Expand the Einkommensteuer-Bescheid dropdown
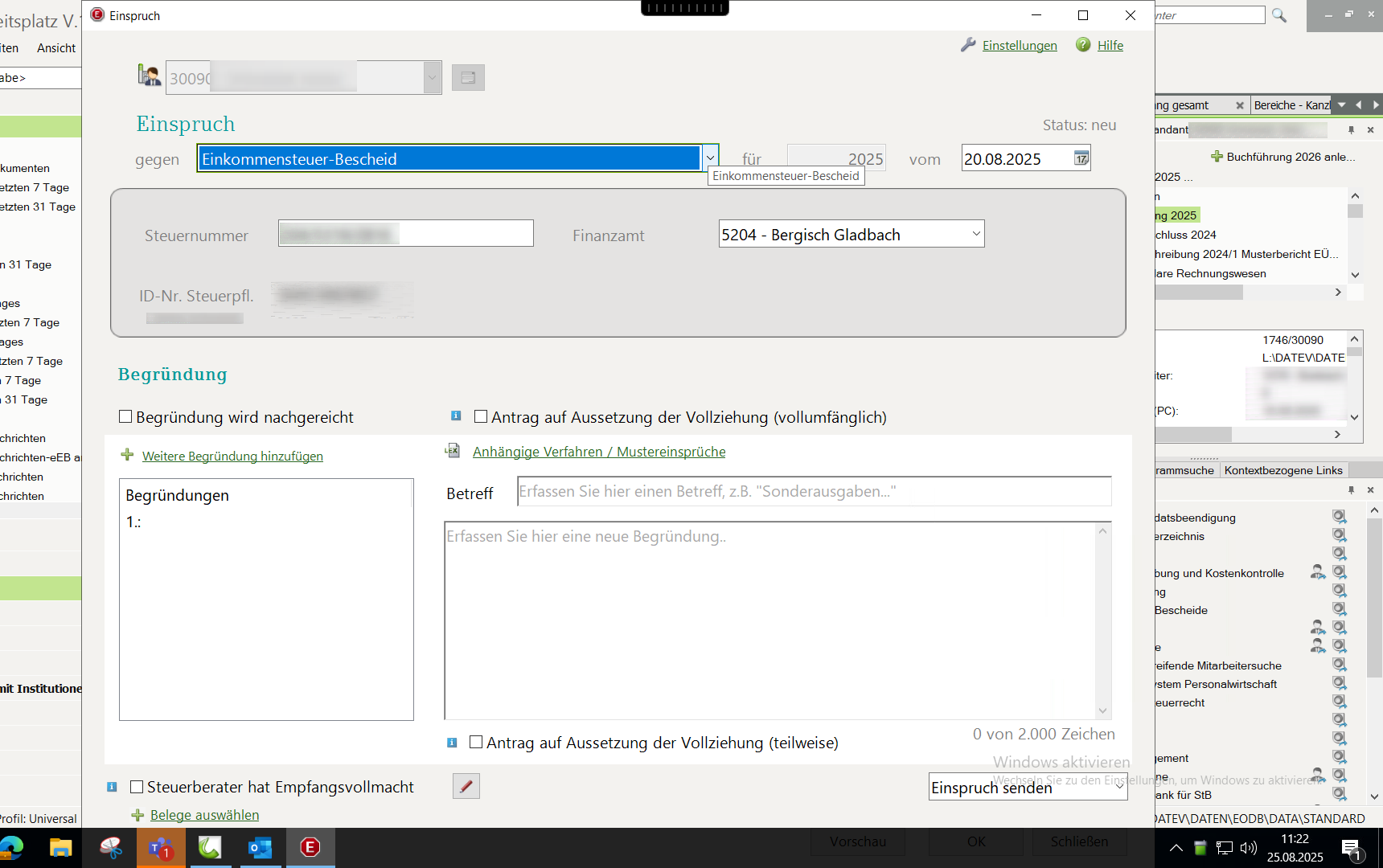1383x868 pixels. click(x=710, y=159)
